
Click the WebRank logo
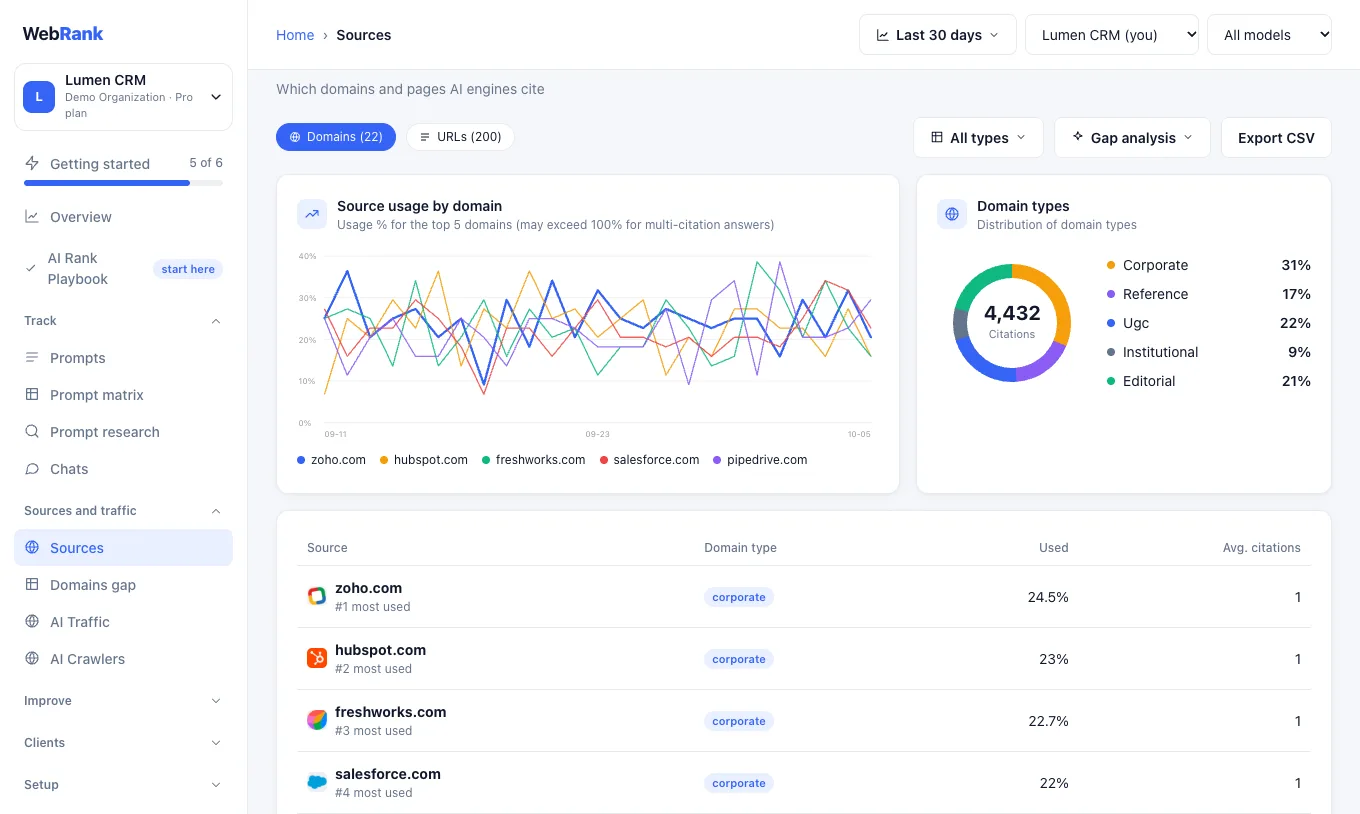[63, 33]
